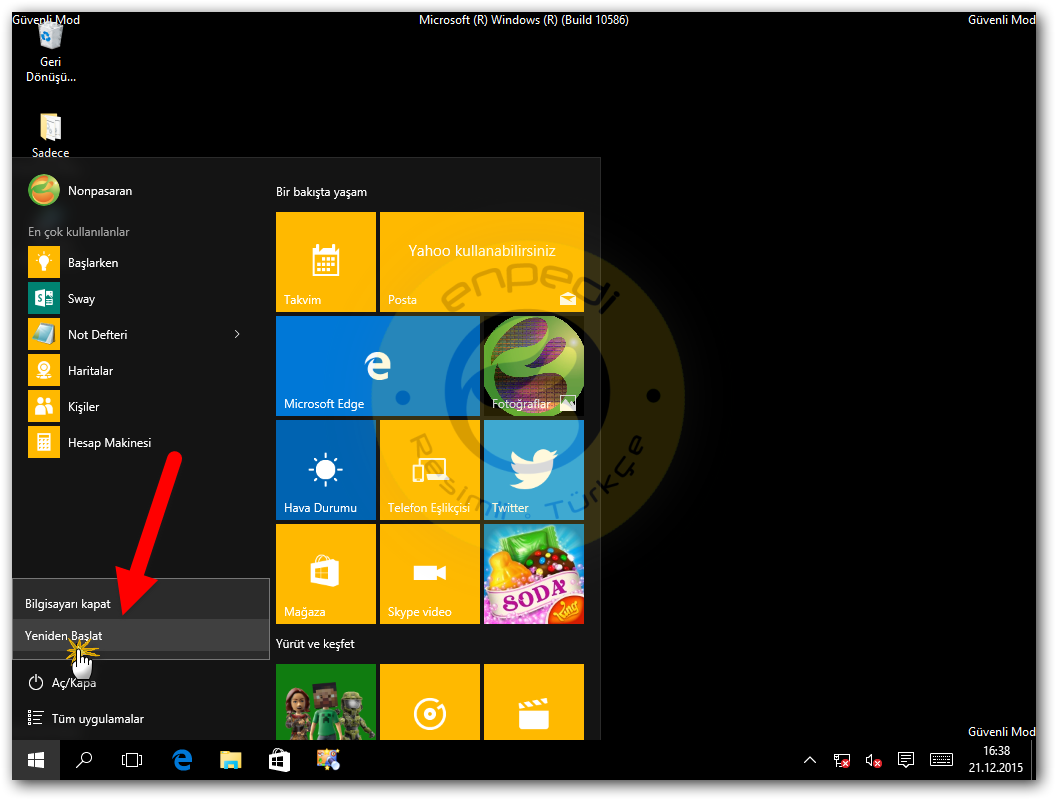
Task: Open the Hava Durumu weather tile
Action: [x=326, y=469]
